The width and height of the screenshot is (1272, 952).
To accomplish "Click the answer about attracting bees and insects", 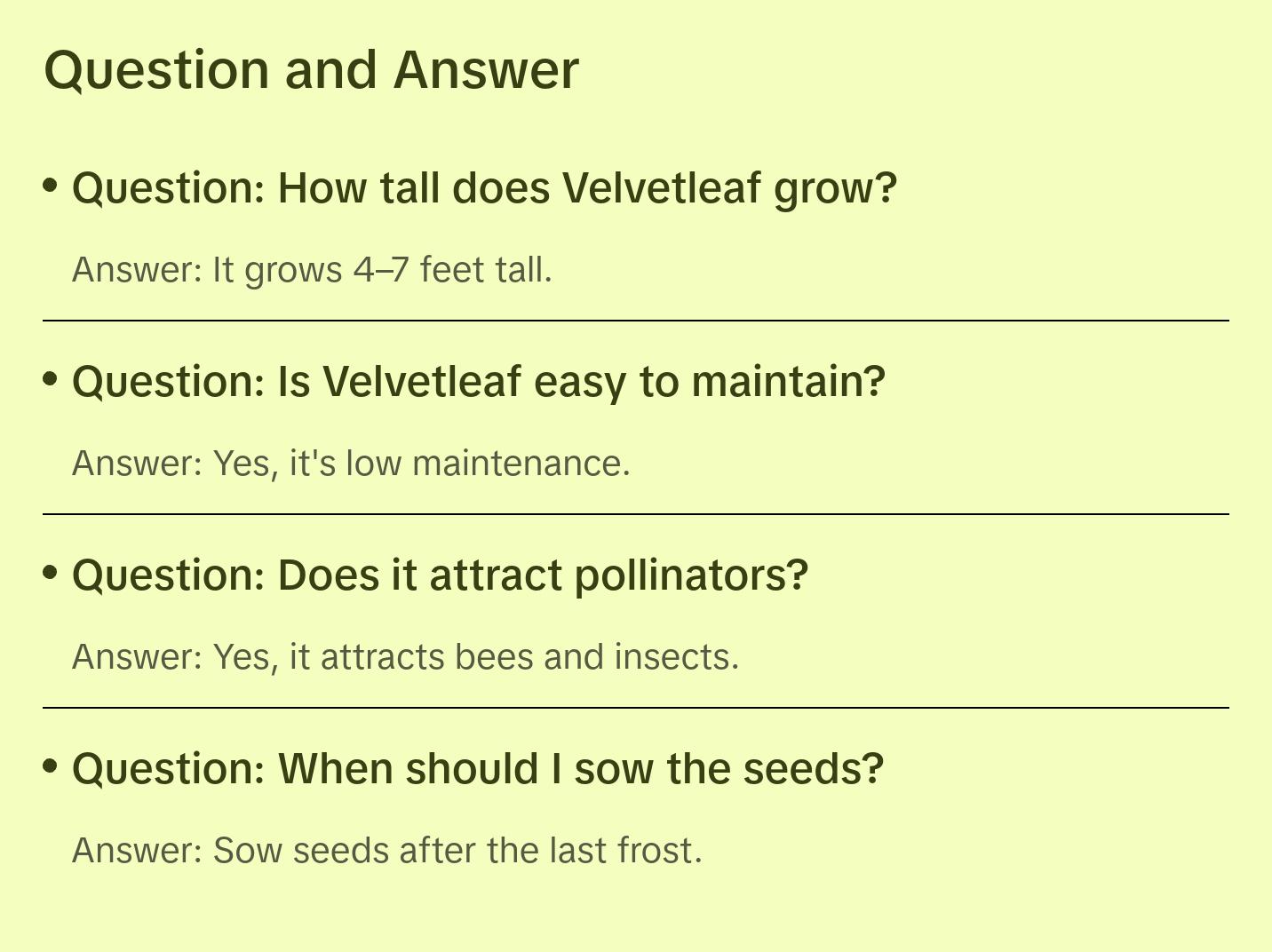I will [405, 657].
